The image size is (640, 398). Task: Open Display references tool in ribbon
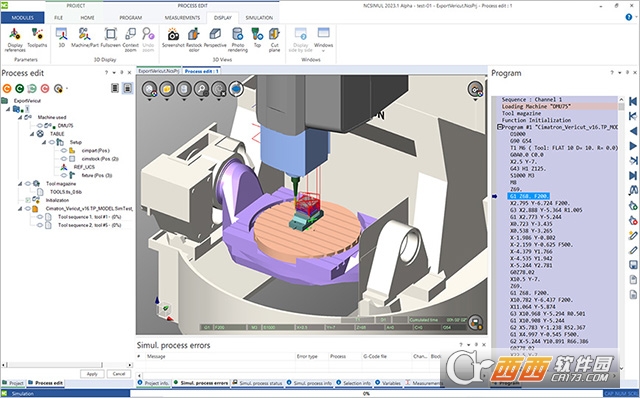tap(15, 40)
